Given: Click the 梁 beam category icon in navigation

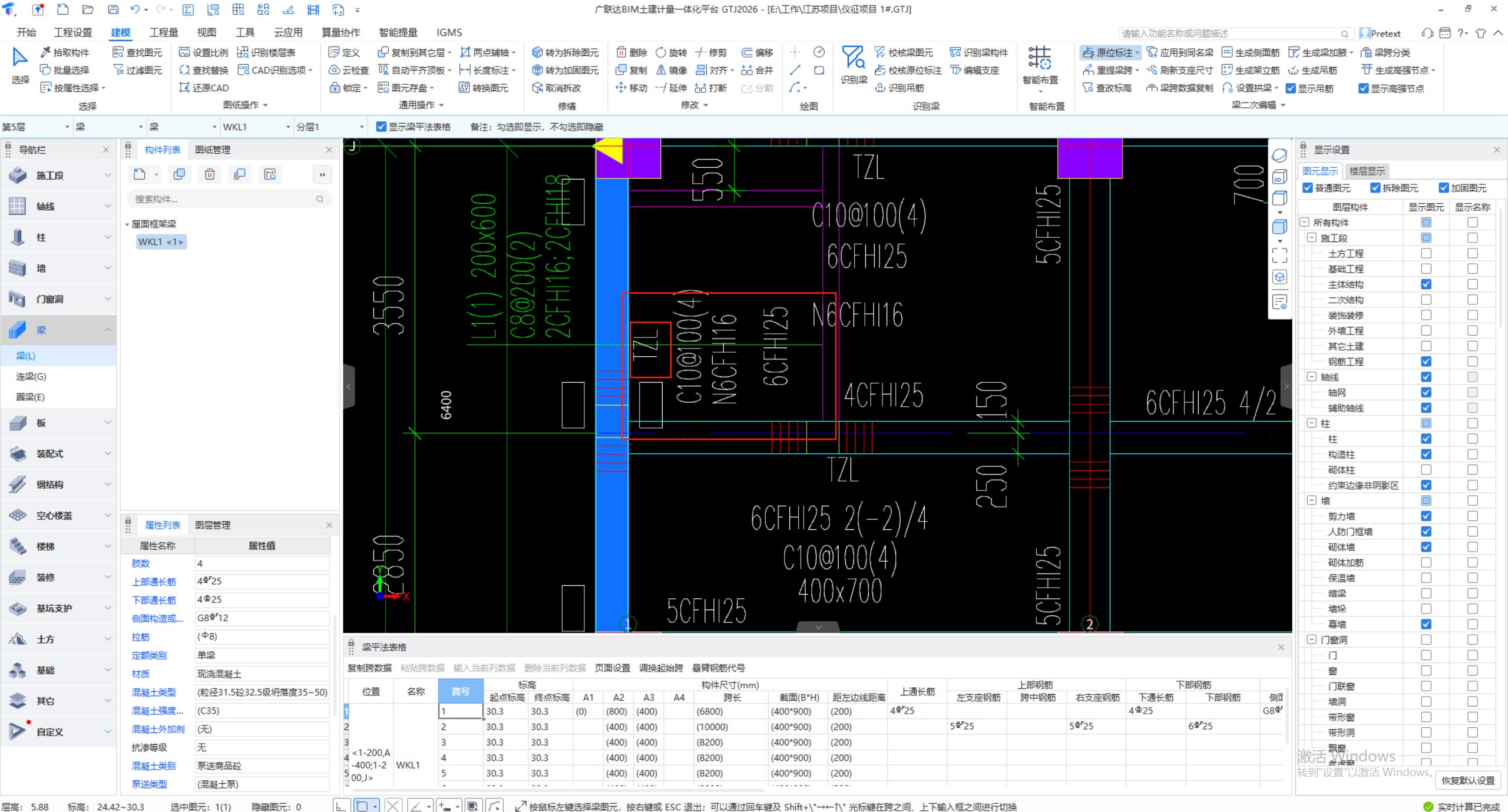Looking at the screenshot, I should (18, 330).
